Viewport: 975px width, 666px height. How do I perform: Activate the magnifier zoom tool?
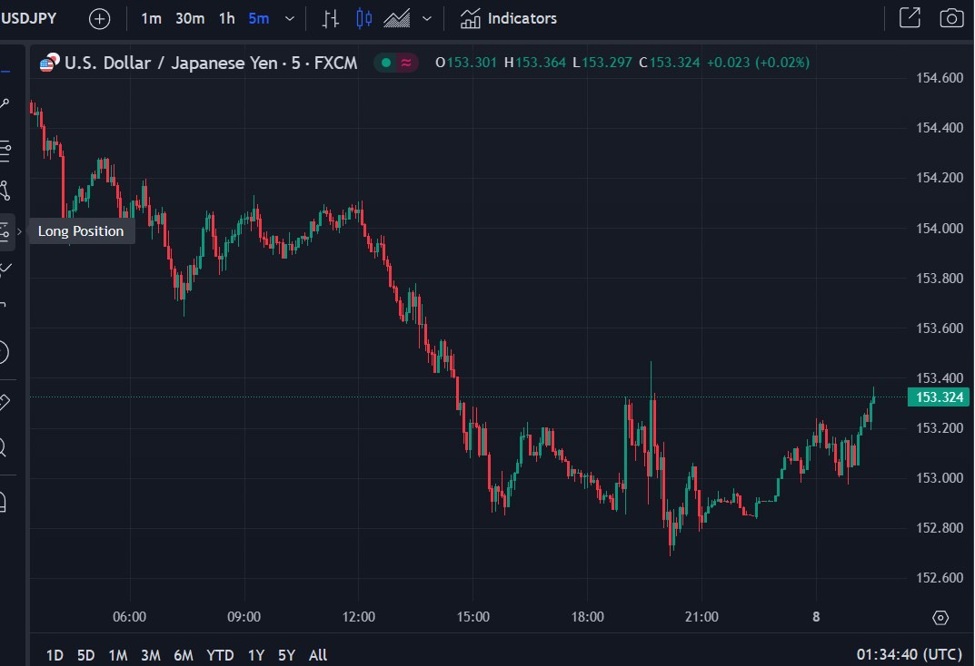click(x=8, y=449)
